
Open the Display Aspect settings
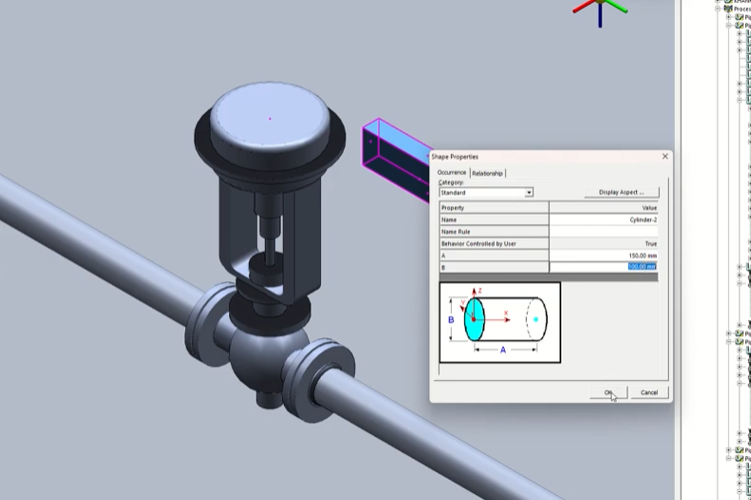coord(621,192)
